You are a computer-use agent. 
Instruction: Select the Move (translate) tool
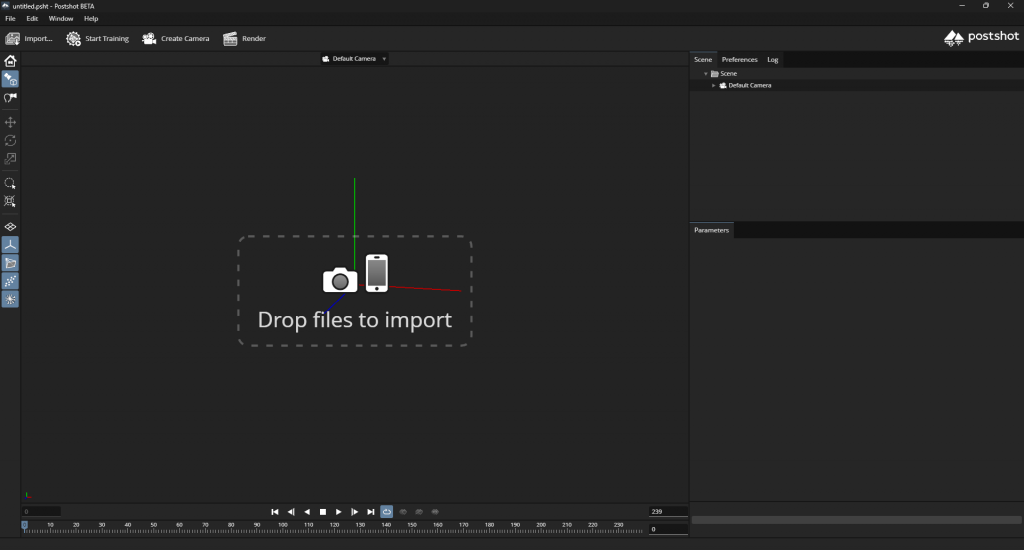point(11,122)
